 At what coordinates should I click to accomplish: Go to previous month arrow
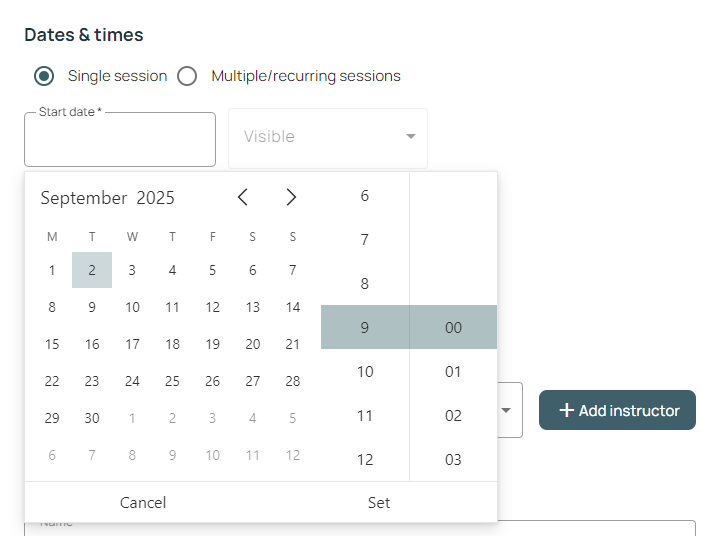tap(243, 197)
